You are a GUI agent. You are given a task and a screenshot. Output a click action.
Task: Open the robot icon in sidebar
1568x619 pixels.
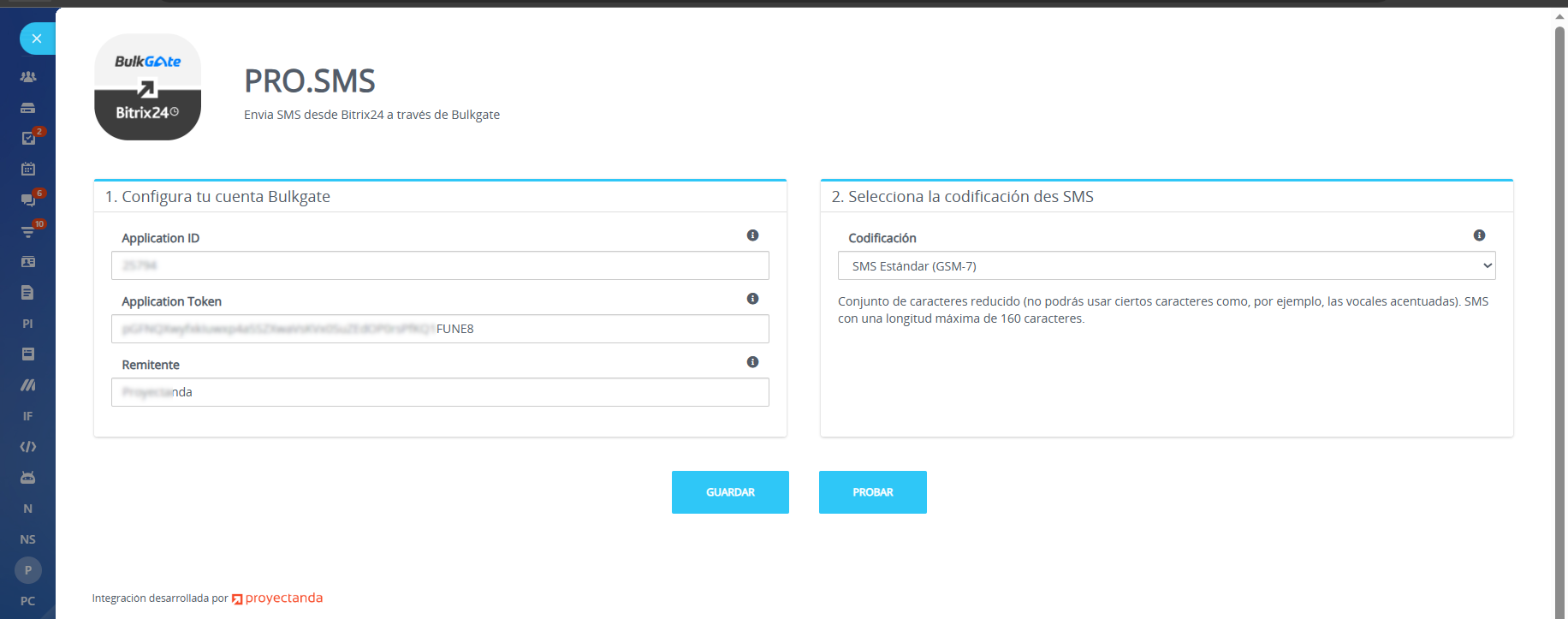(x=28, y=478)
